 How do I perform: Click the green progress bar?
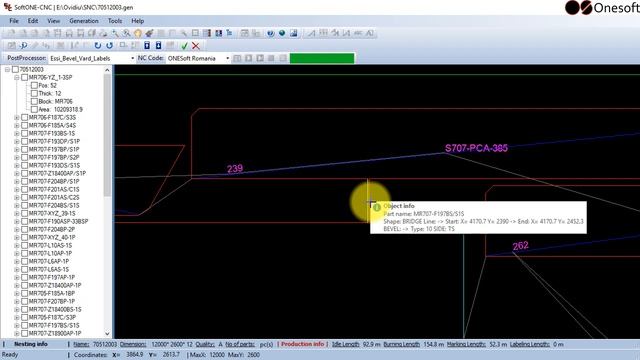[x=322, y=58]
